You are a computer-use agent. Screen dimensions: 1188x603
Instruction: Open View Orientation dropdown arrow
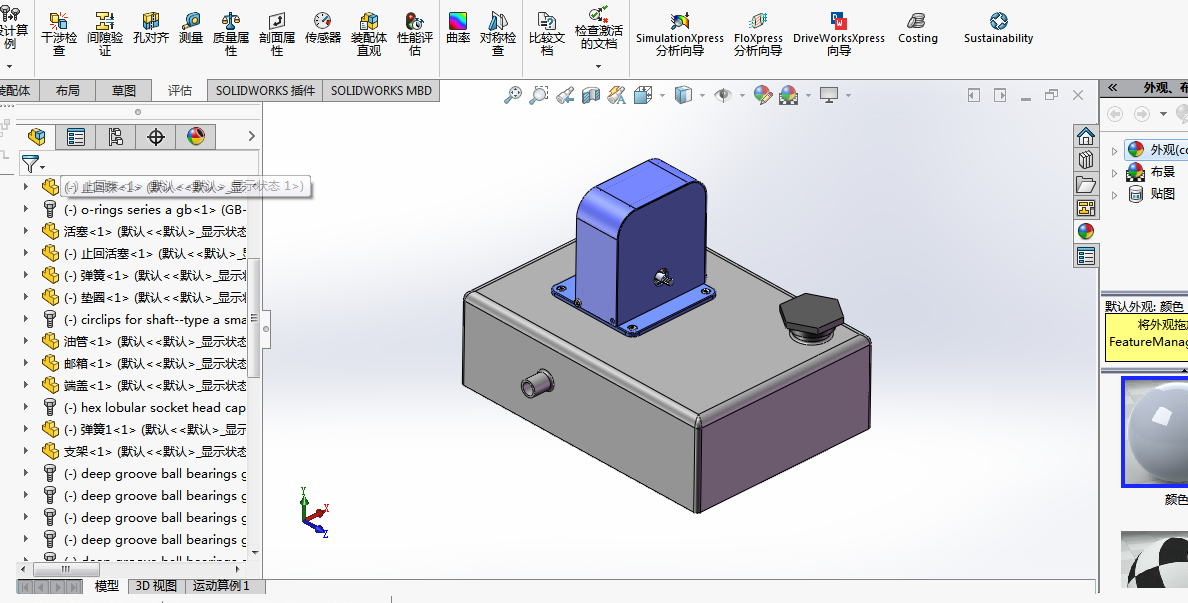coord(663,95)
